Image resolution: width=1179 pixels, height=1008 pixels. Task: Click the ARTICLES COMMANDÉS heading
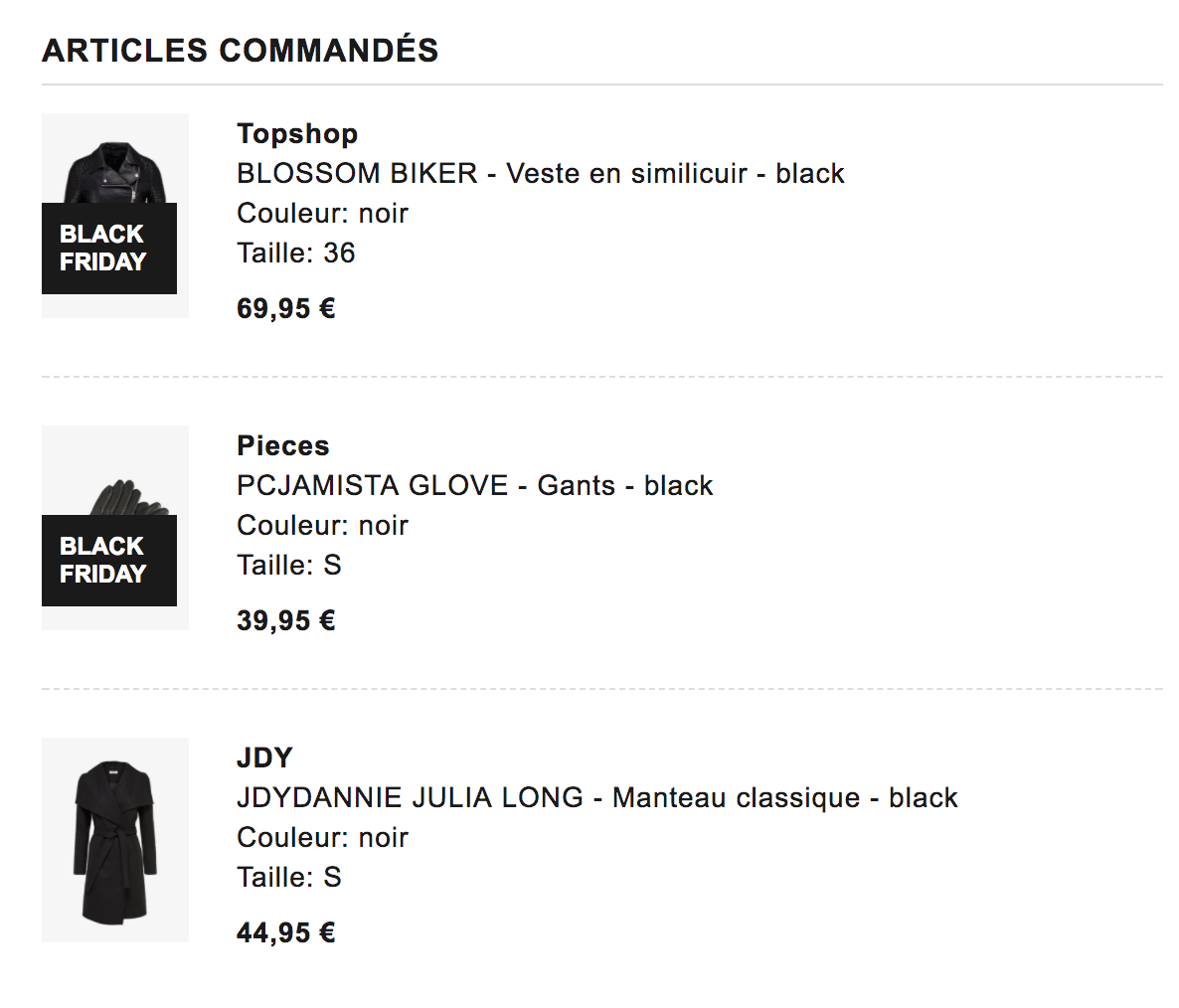coord(240,50)
